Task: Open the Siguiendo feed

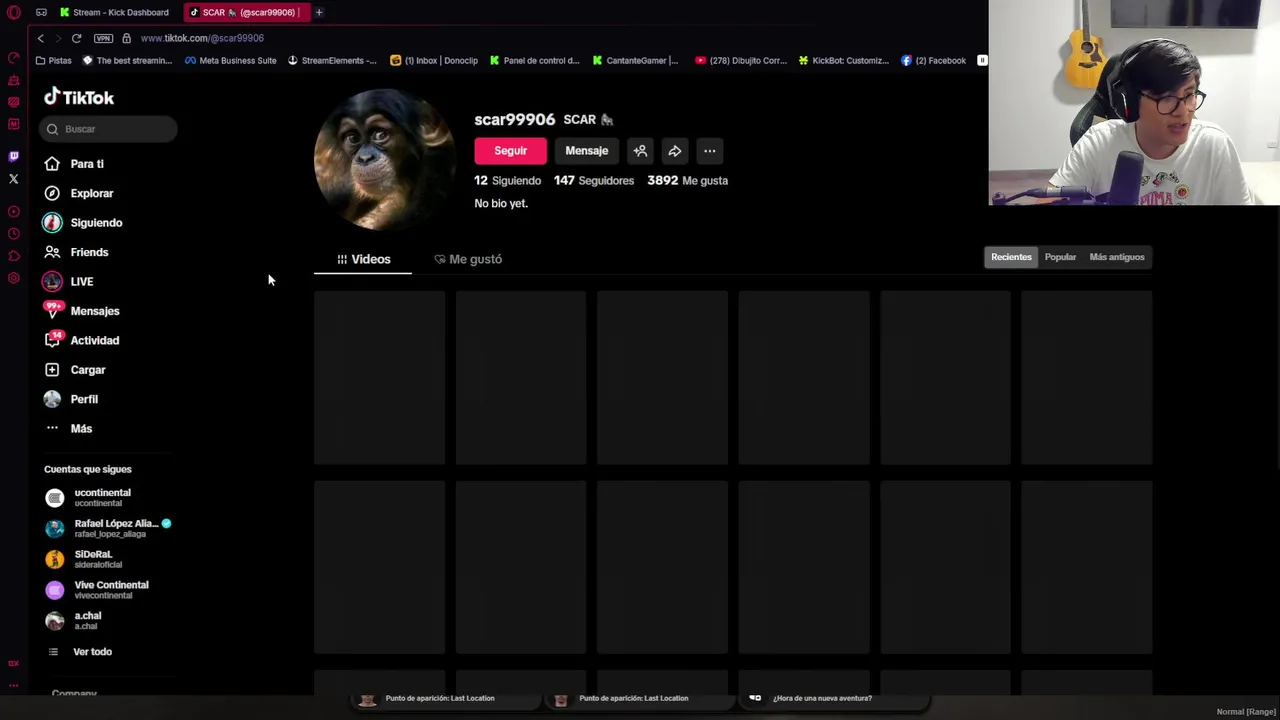Action: pyautogui.click(x=83, y=223)
